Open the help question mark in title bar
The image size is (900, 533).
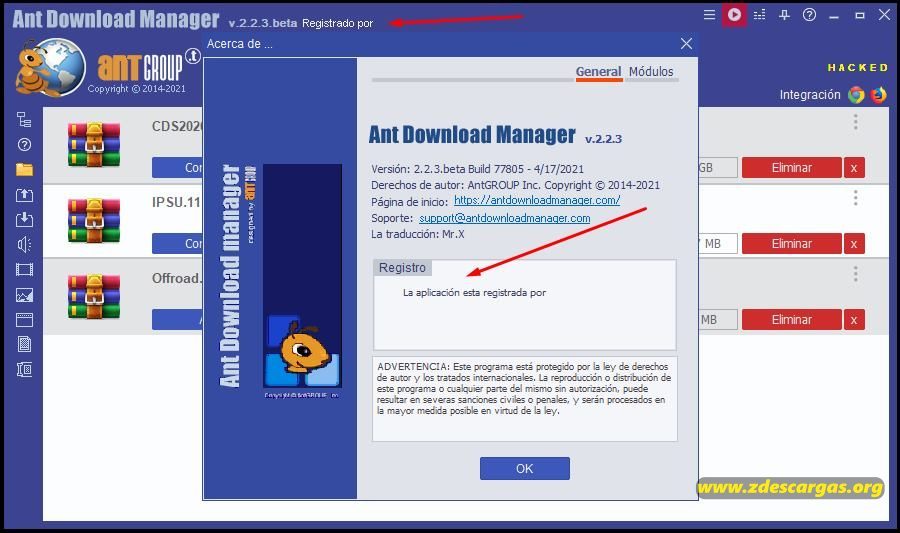click(x=809, y=15)
